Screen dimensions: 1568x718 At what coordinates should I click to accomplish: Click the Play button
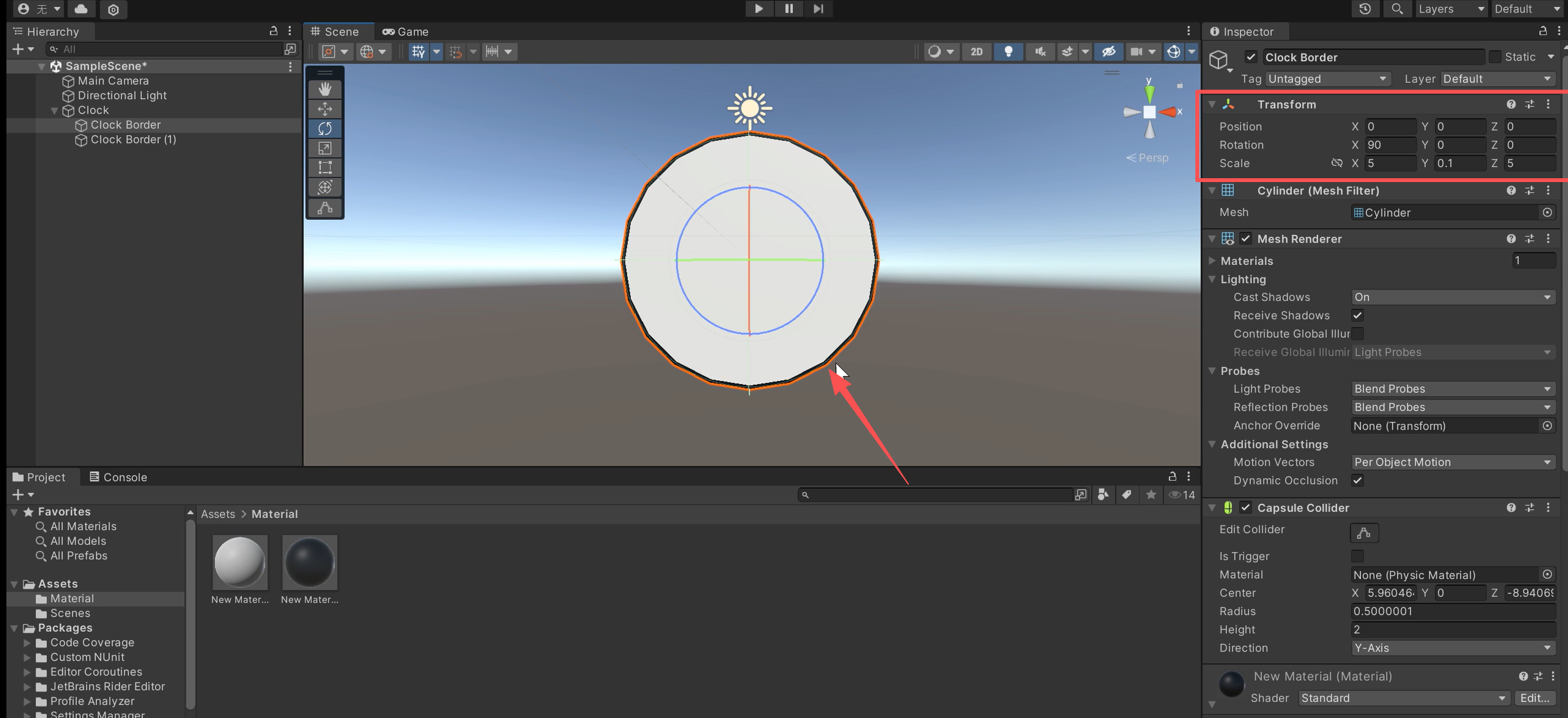(x=759, y=9)
